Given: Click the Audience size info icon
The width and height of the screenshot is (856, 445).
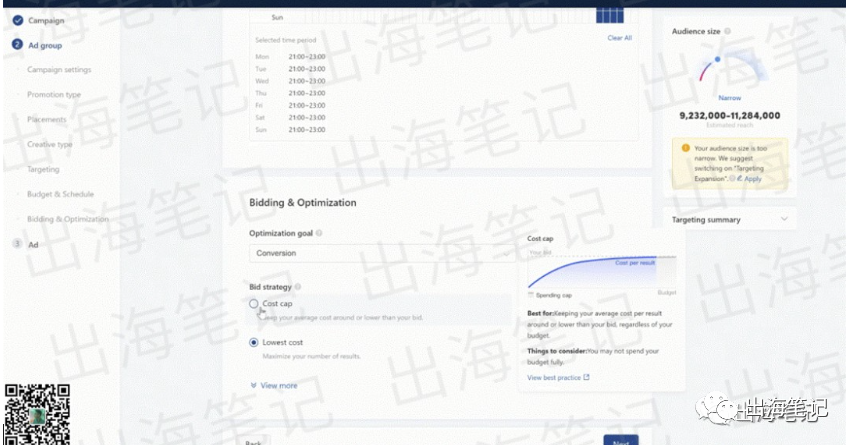Looking at the screenshot, I should 728,32.
